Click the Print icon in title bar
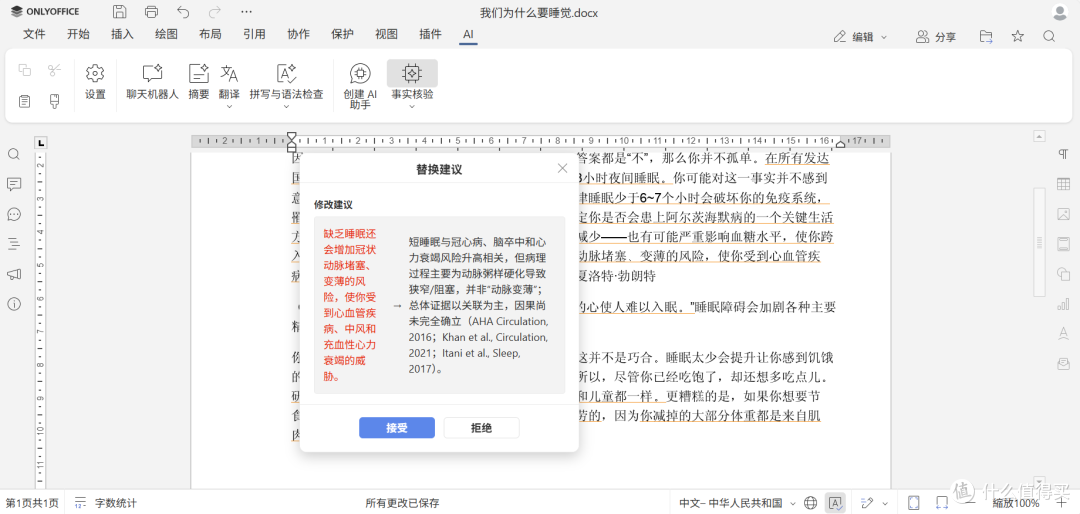This screenshot has width=1080, height=514. pyautogui.click(x=152, y=12)
